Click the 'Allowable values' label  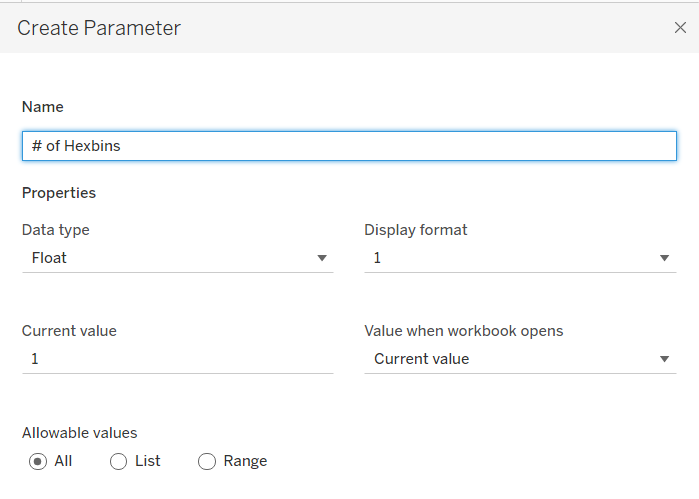[x=79, y=433]
